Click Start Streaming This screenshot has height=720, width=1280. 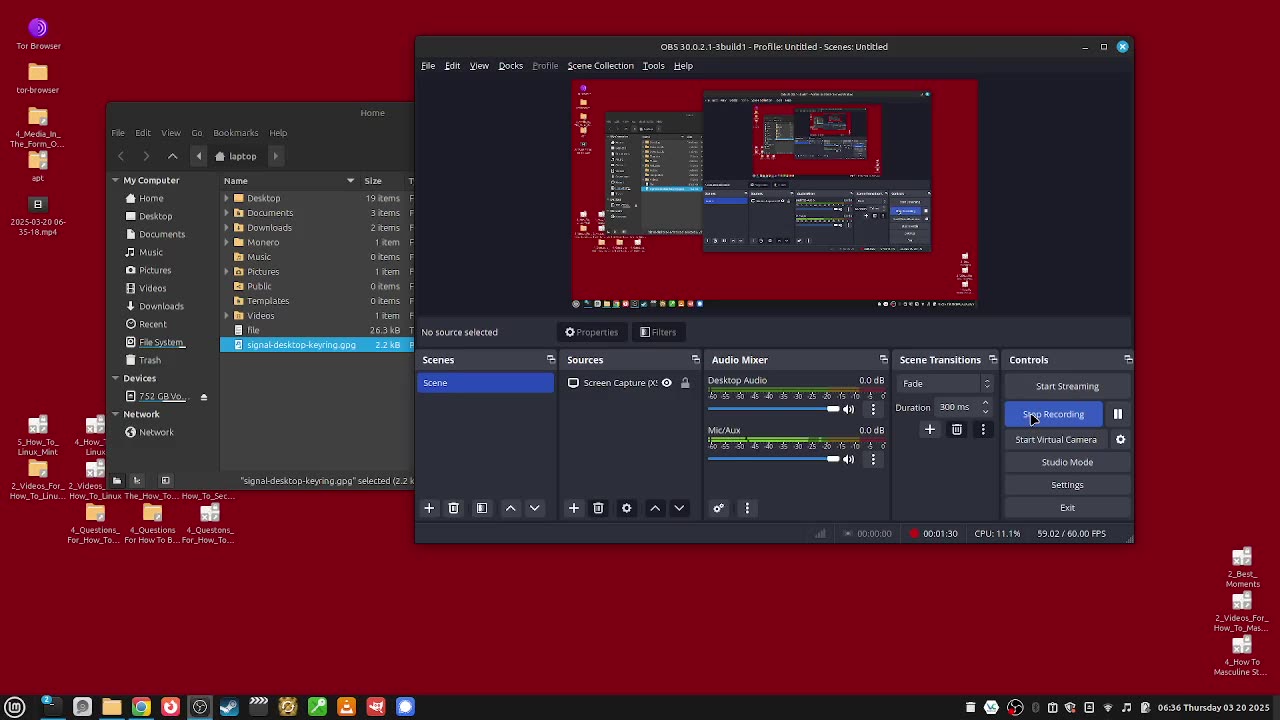pos(1067,386)
